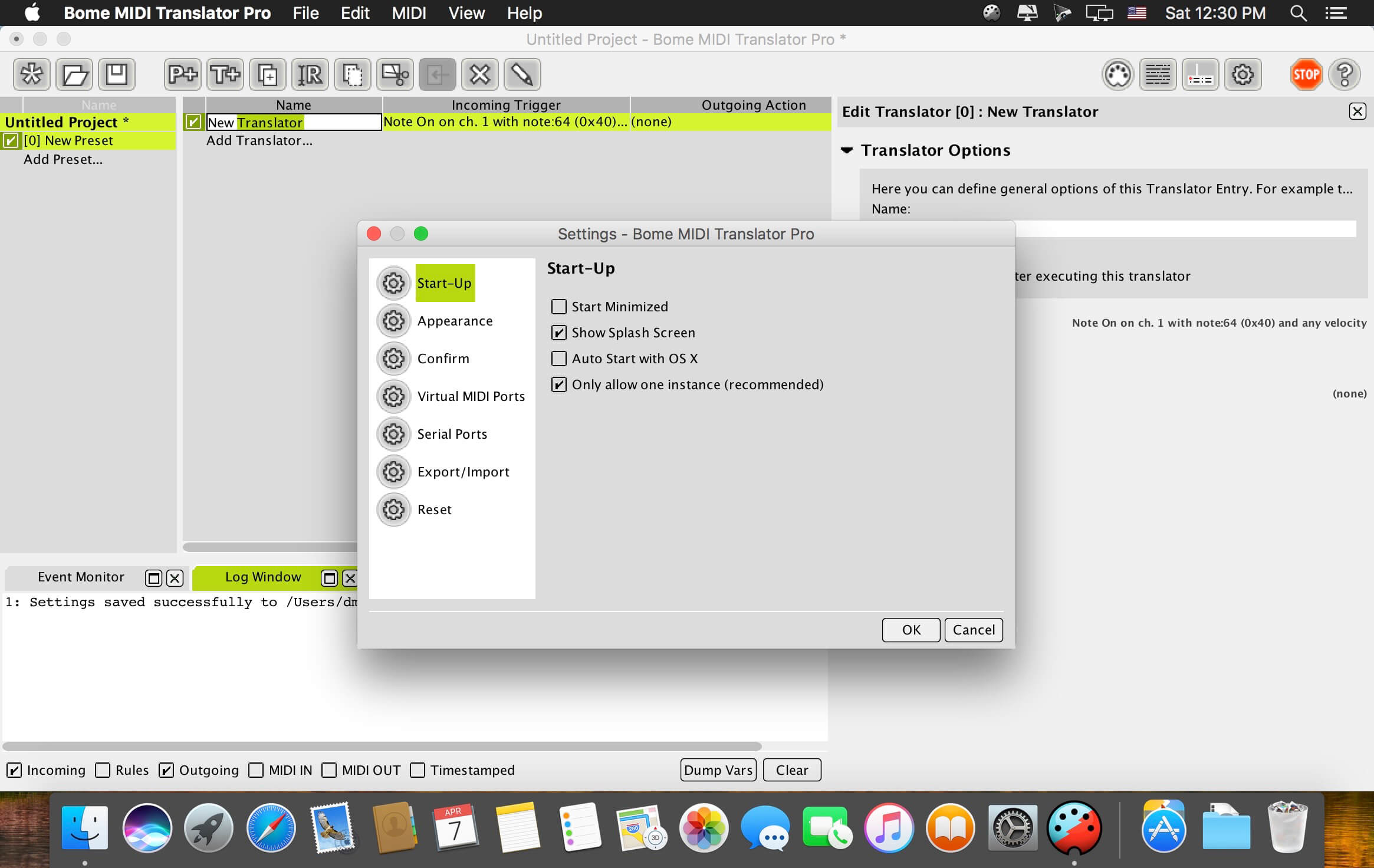The height and width of the screenshot is (868, 1374).
Task: Open Spotlight search in menu bar
Action: (1298, 13)
